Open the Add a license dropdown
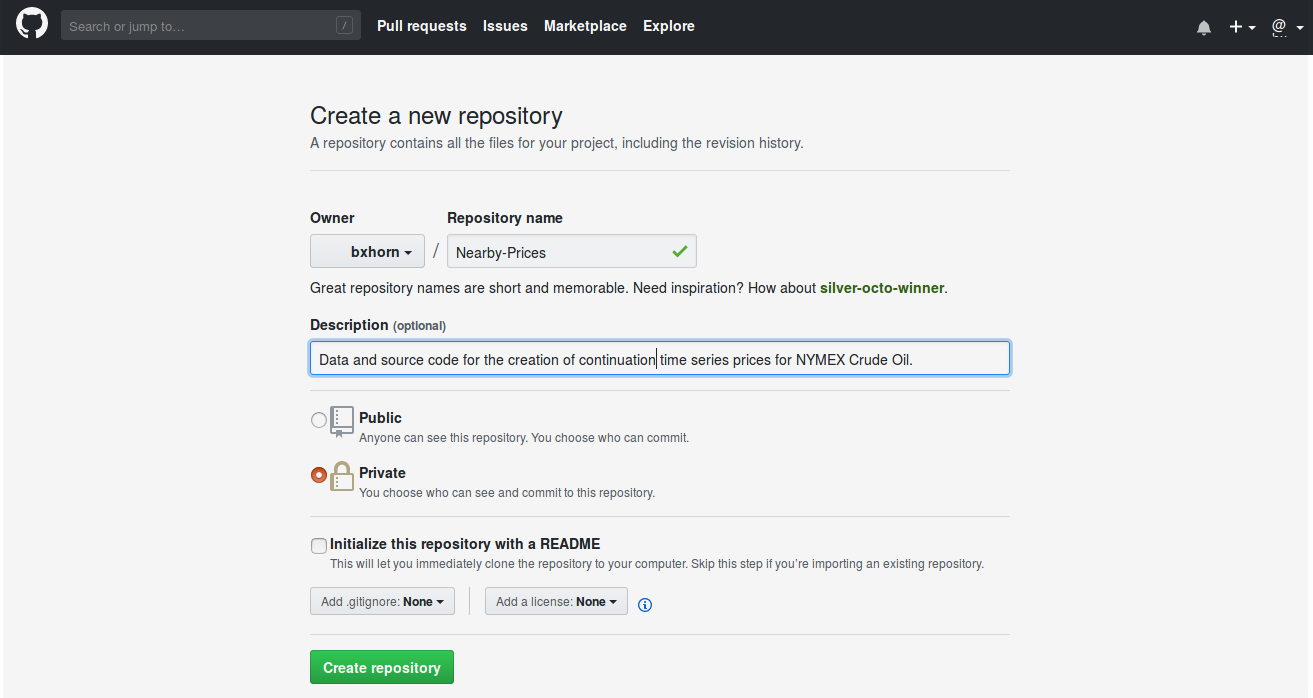 click(x=556, y=600)
